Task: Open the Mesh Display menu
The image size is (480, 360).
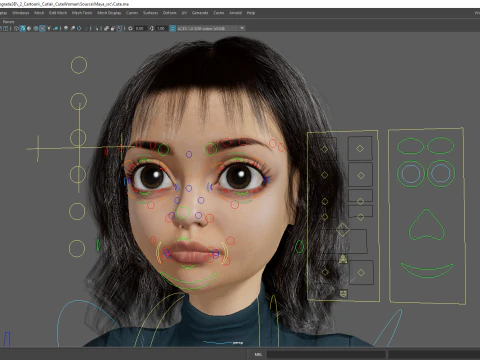Action: (109, 13)
